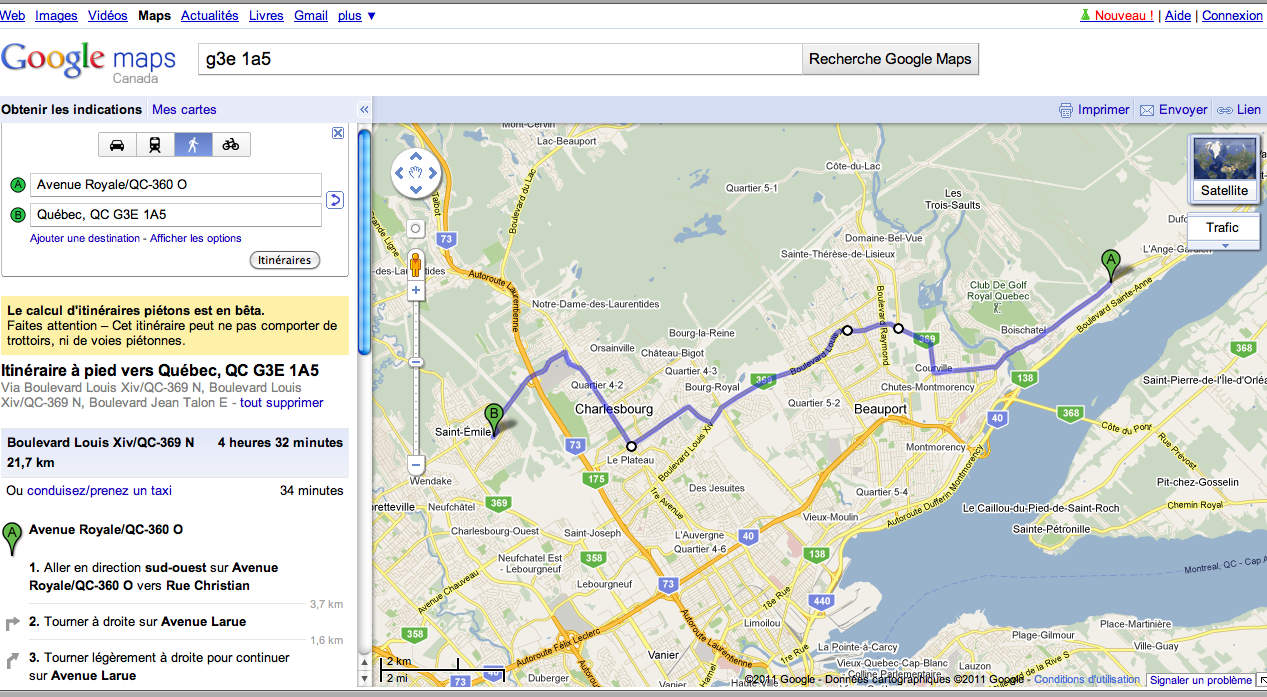Select the walking travel mode icon

pos(193,144)
